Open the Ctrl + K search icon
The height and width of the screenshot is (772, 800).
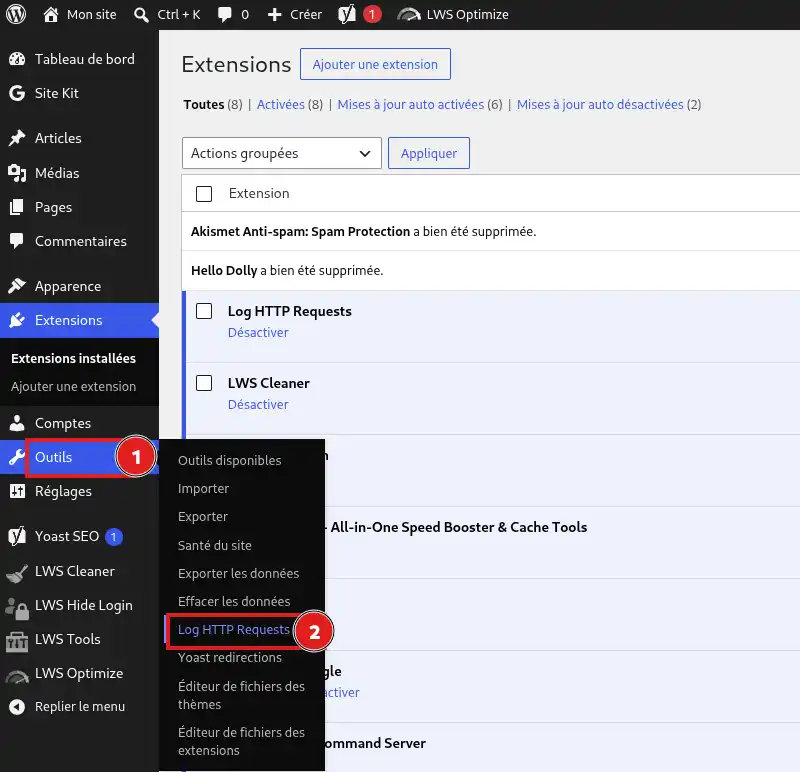(141, 15)
